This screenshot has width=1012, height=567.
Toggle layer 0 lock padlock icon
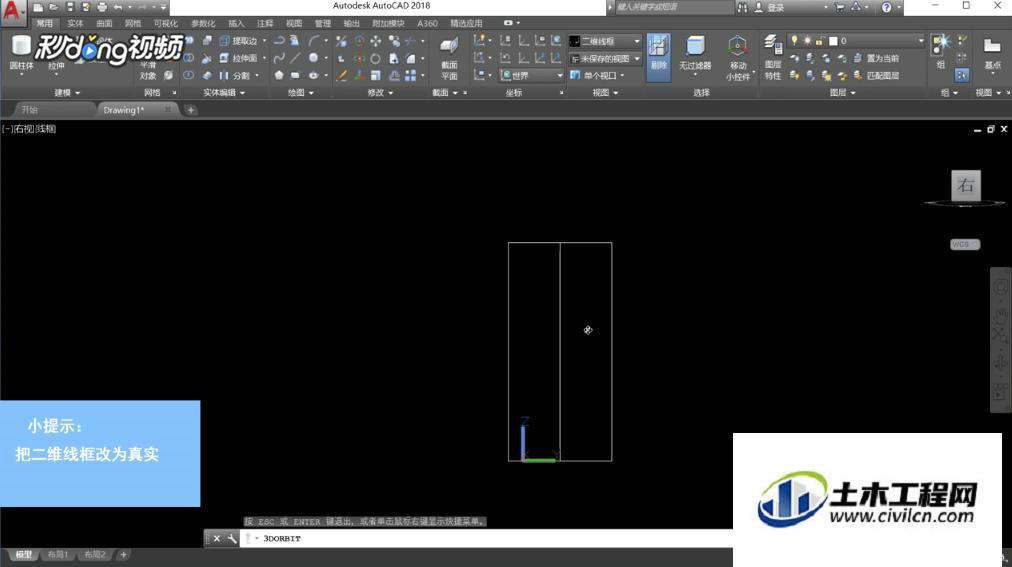[819, 41]
